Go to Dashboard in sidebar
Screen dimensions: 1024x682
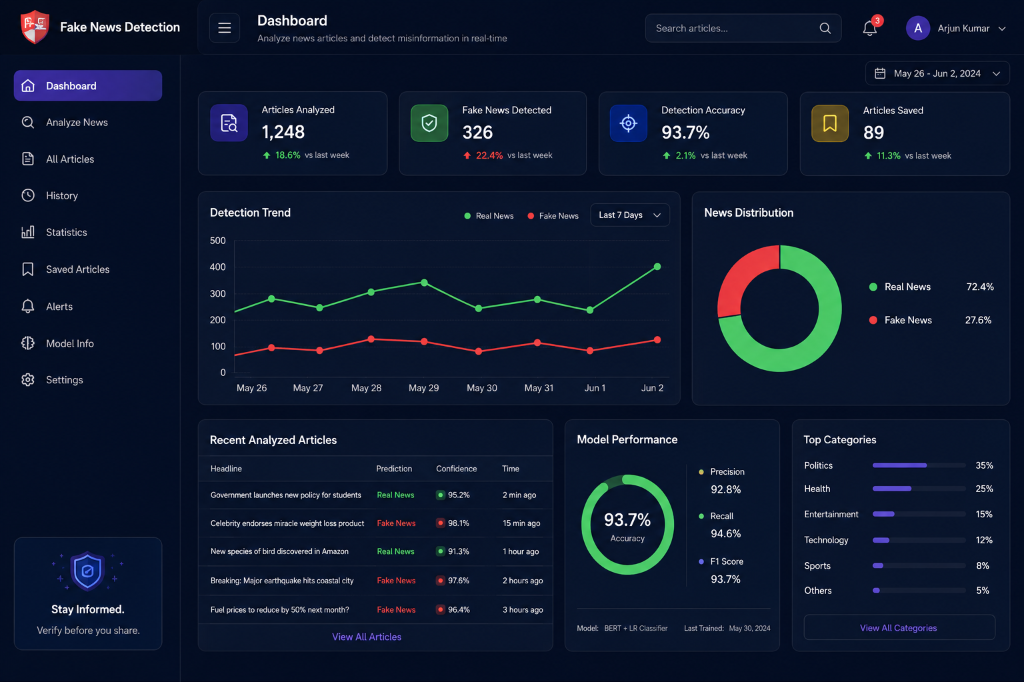[88, 86]
